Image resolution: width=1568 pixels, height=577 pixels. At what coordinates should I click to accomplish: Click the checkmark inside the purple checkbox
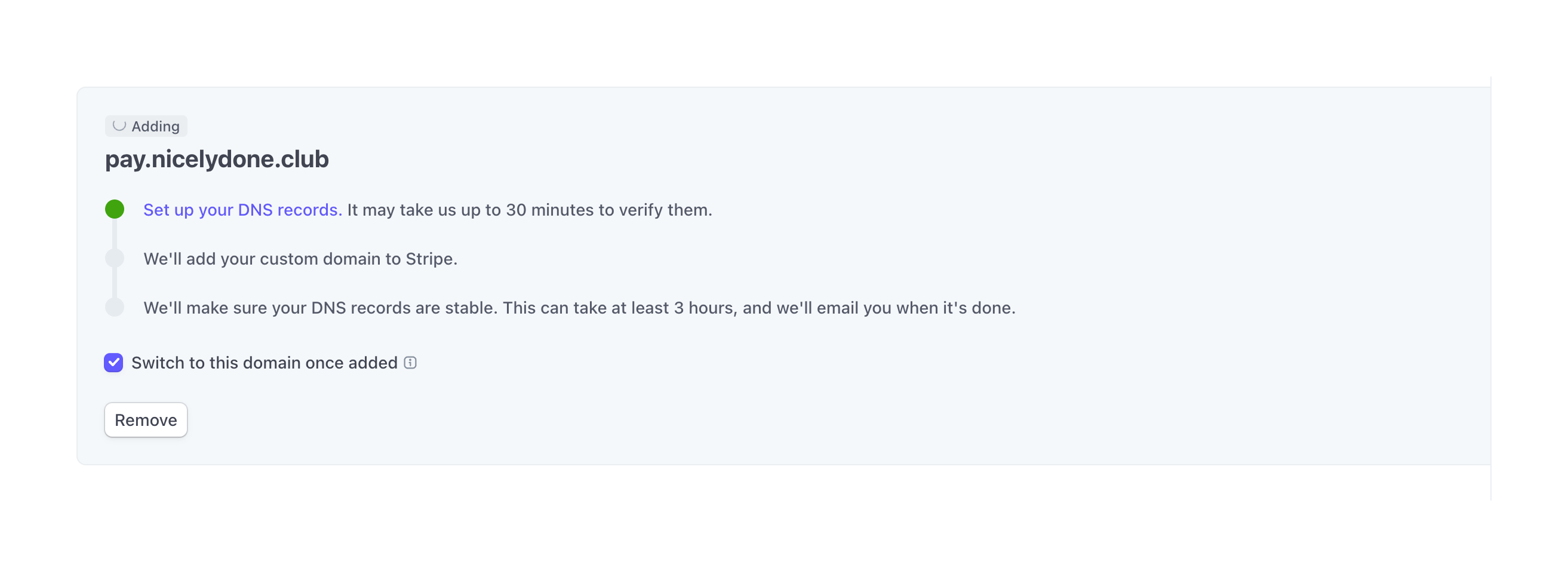click(x=113, y=363)
